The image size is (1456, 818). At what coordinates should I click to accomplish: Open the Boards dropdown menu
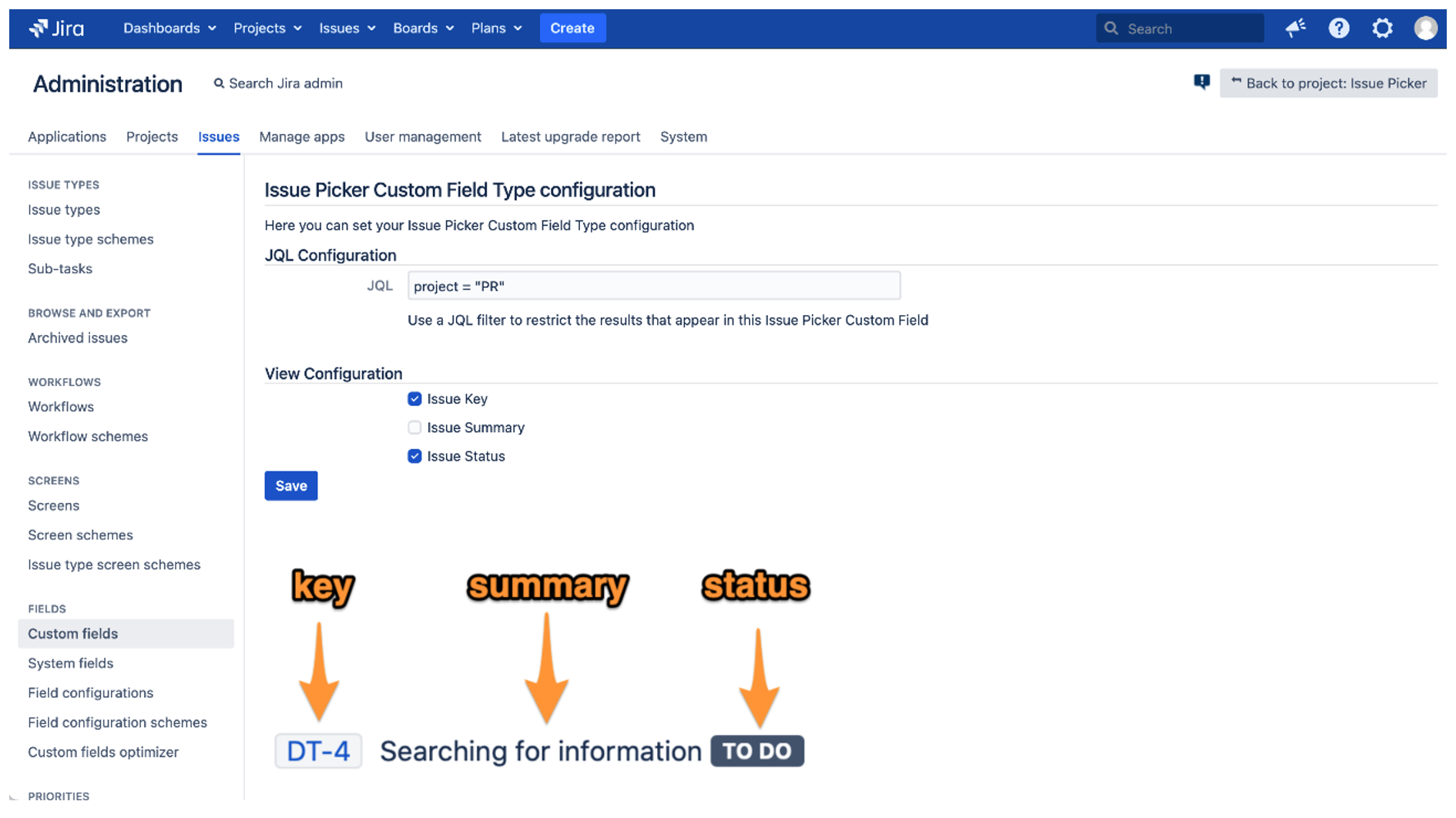coord(423,28)
